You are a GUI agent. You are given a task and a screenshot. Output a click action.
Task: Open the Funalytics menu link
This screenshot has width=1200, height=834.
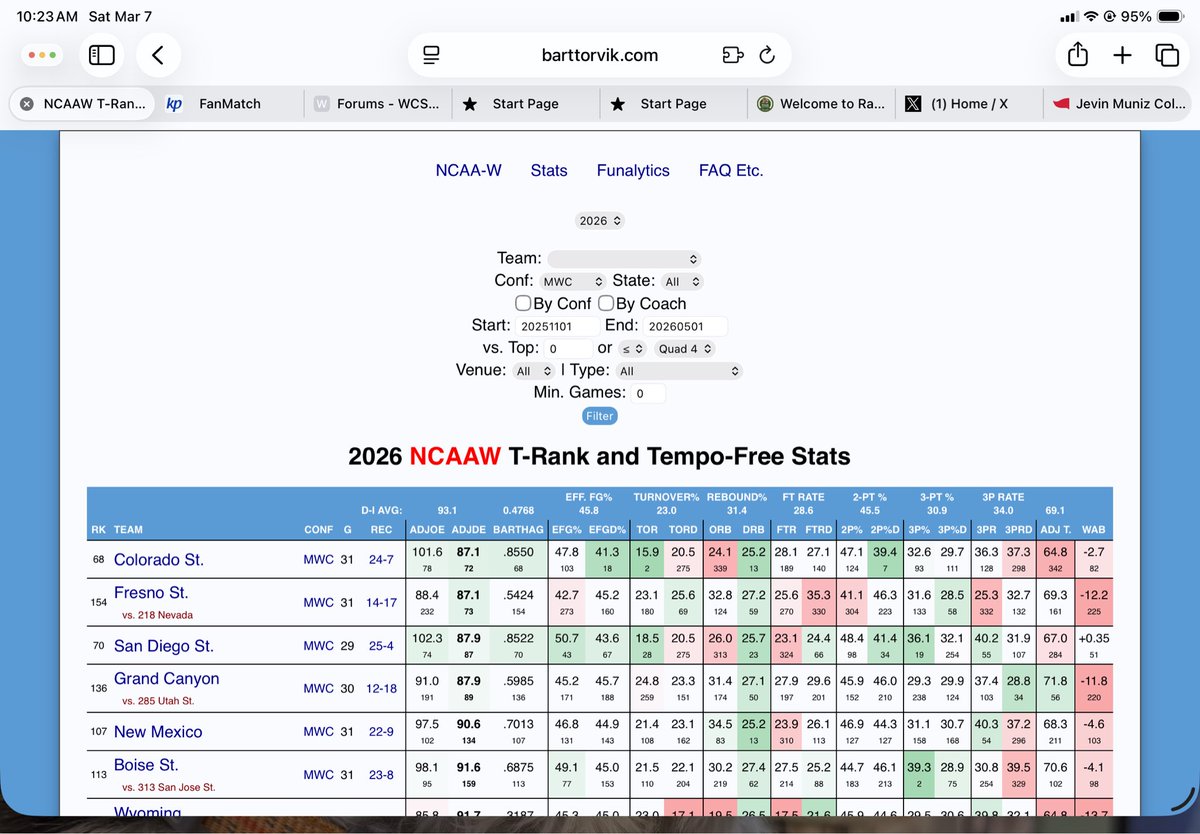coord(633,171)
